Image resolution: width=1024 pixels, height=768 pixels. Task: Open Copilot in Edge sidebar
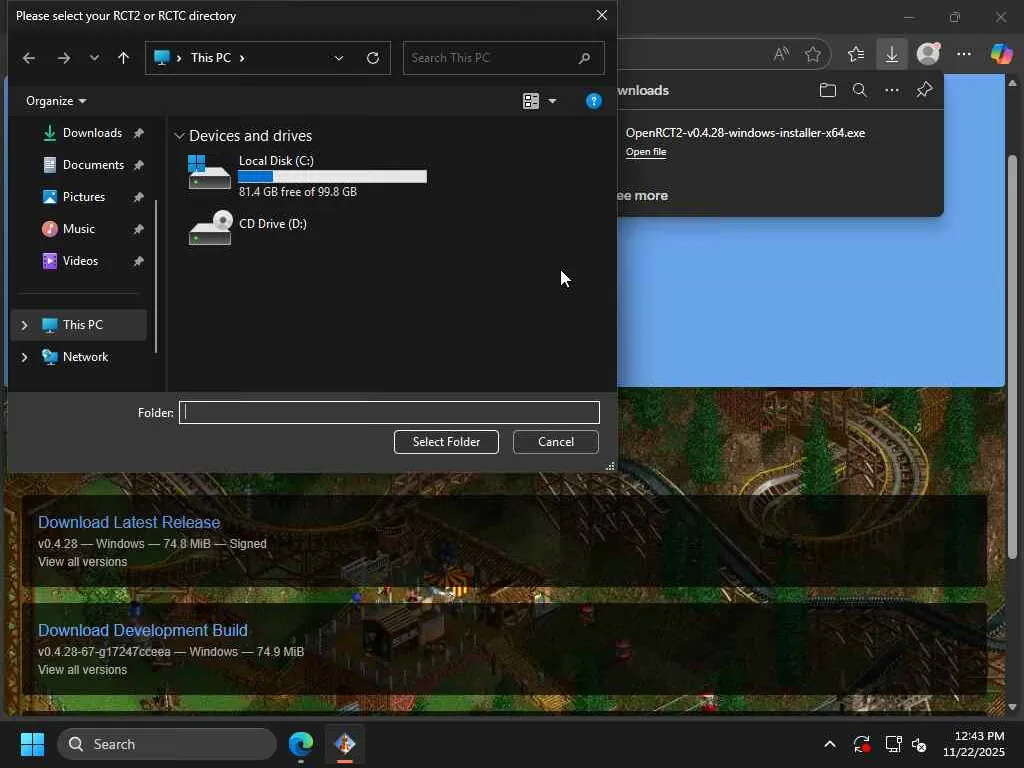[x=1001, y=54]
